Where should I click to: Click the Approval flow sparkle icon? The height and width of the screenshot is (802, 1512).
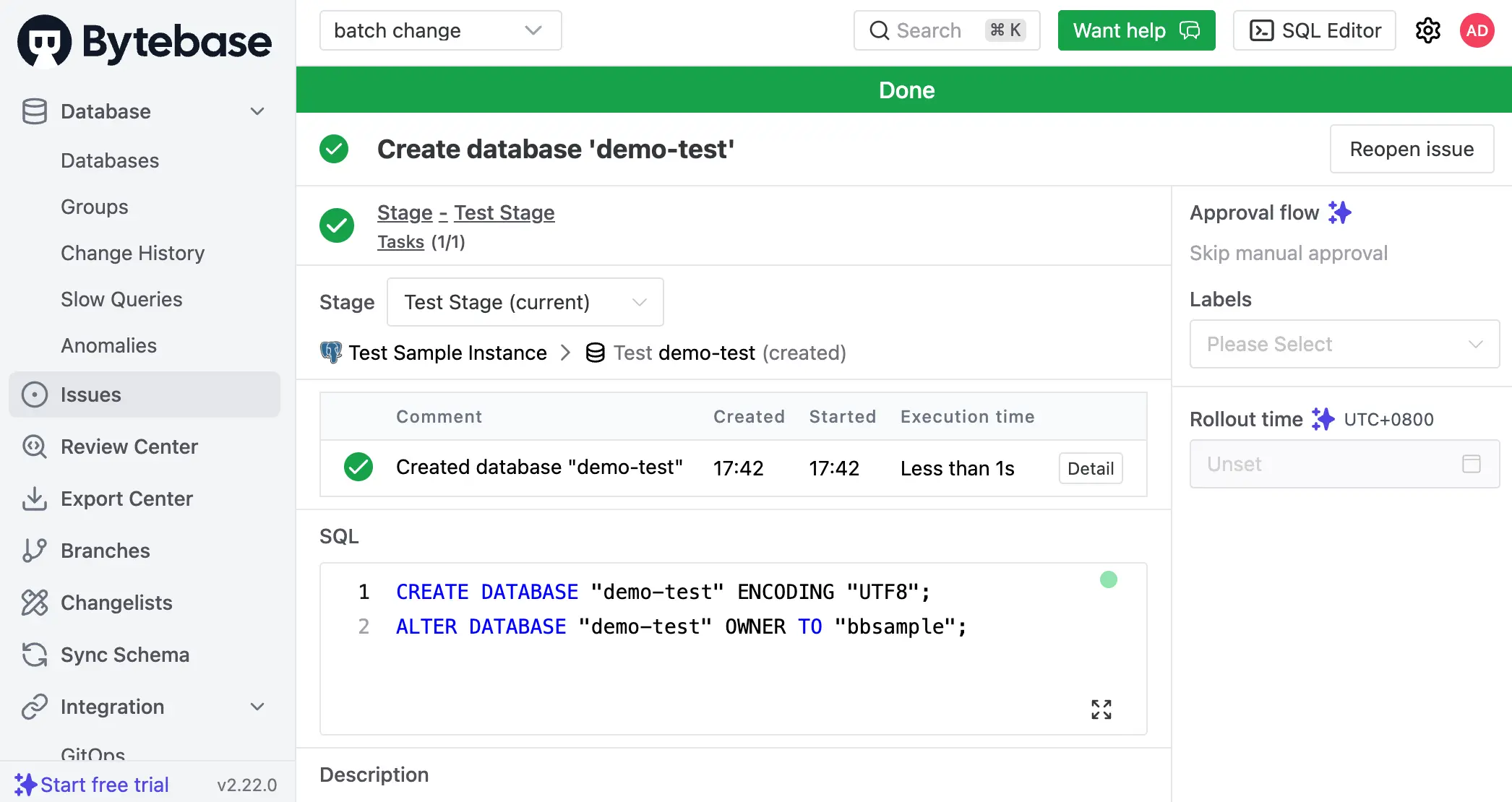(1339, 212)
